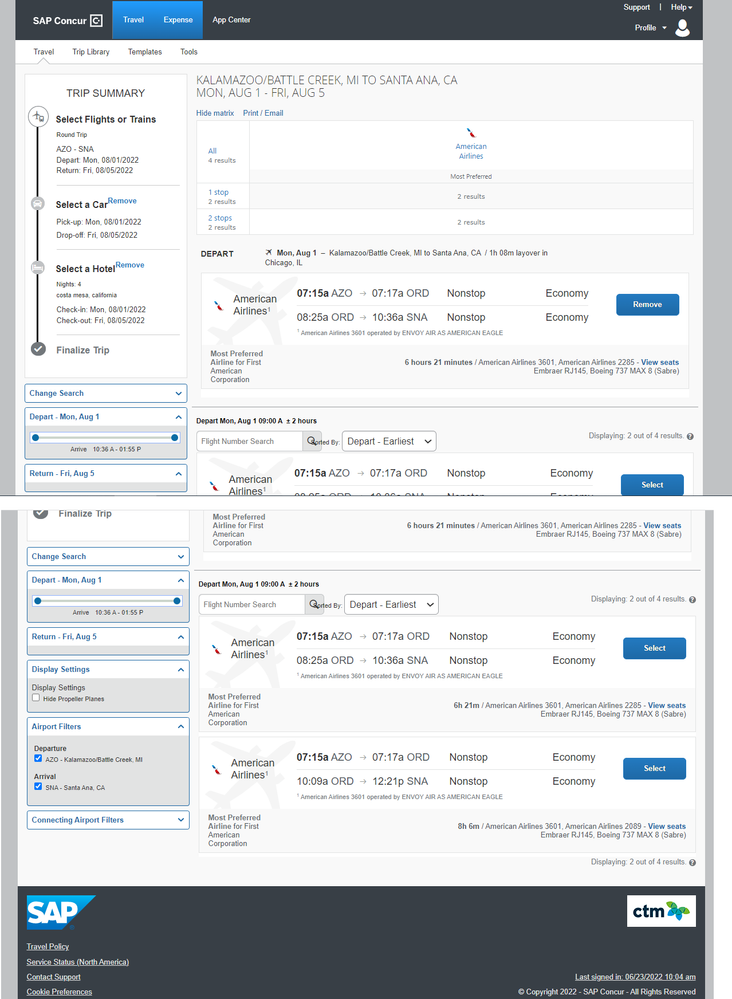Open the Tools sub-tab
Image resolution: width=732 pixels, height=999 pixels.
[189, 52]
